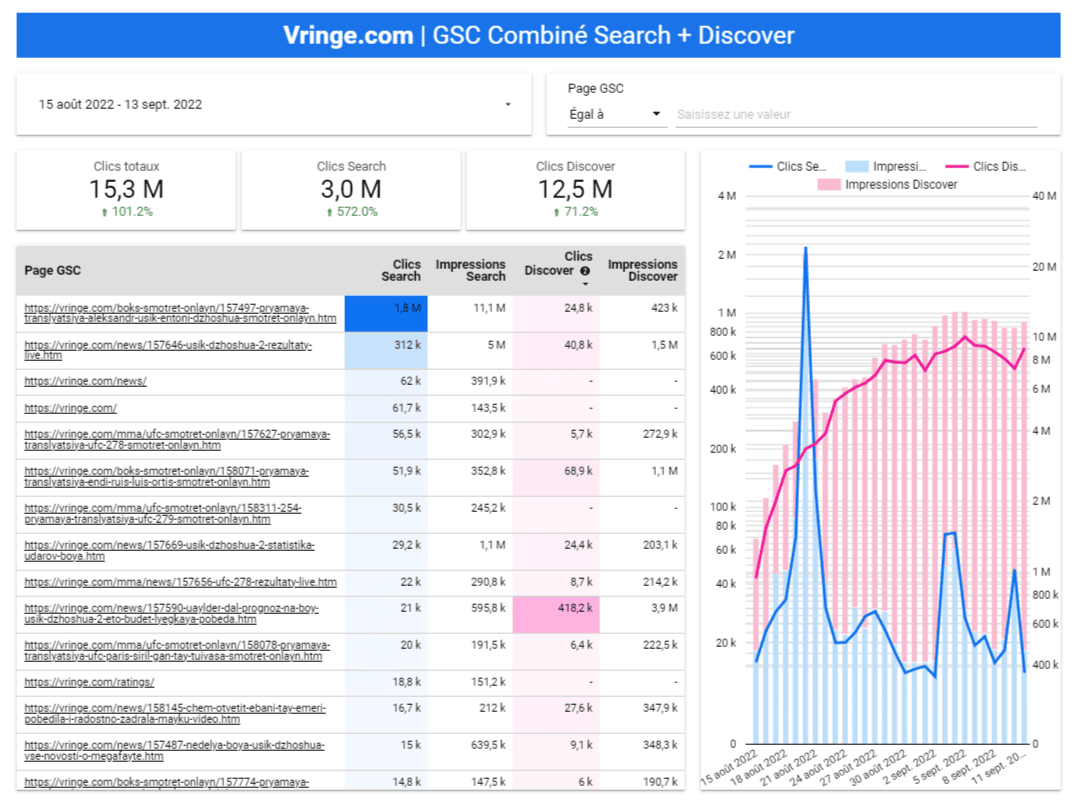Image resolution: width=1076 pixels, height=806 pixels.
Task: Sort by the Impressions Search column header
Action: [x=470, y=270]
